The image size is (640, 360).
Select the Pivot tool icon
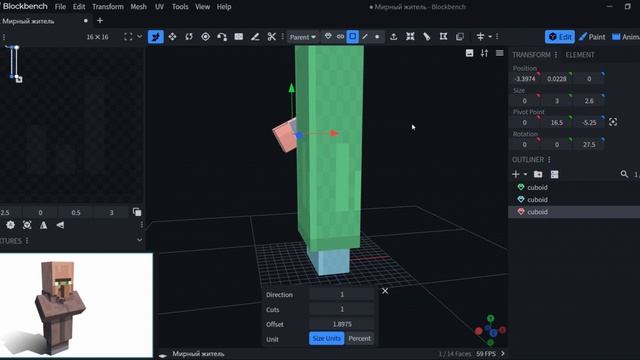point(205,37)
